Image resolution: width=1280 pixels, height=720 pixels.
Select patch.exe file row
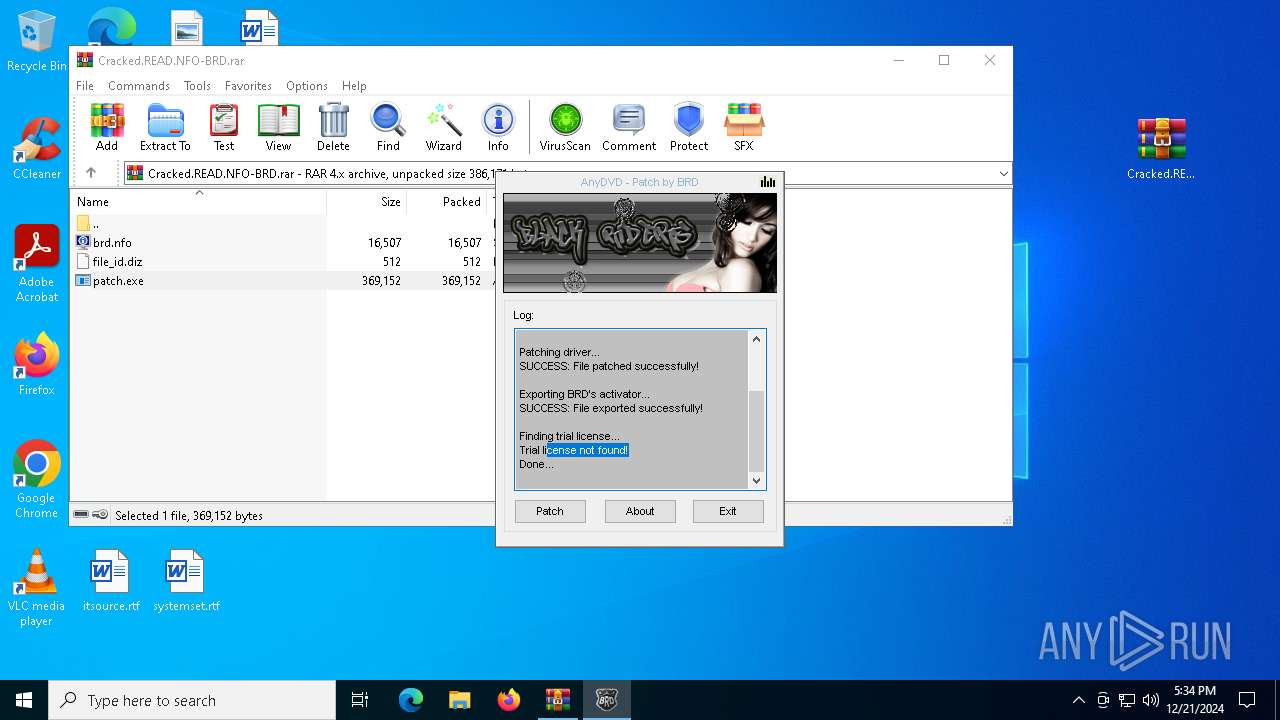click(x=283, y=280)
